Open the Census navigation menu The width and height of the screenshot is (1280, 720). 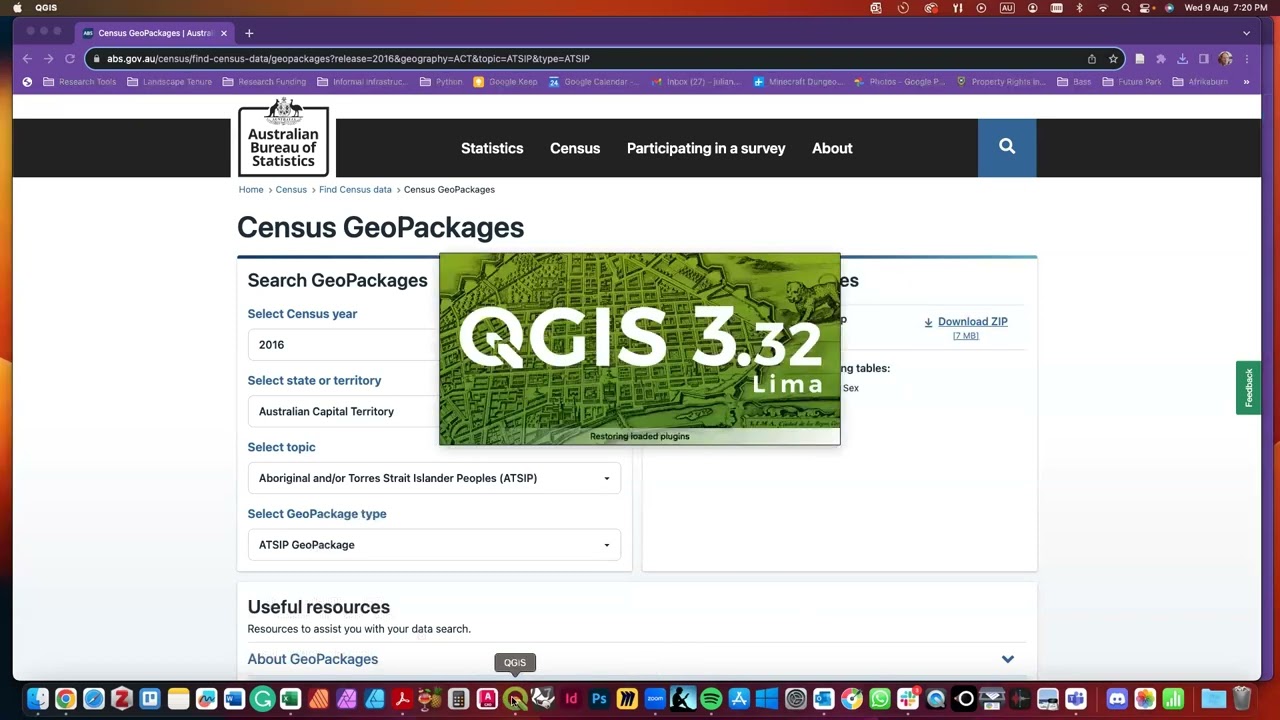click(x=575, y=148)
